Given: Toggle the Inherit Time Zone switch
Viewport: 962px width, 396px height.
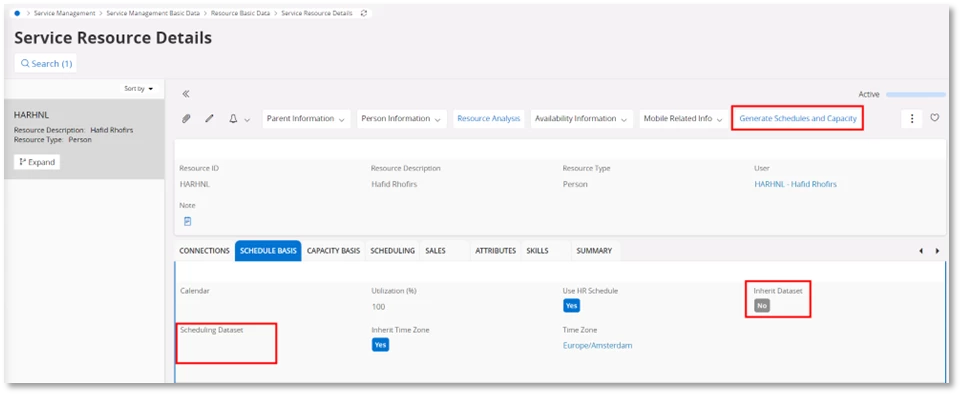Looking at the screenshot, I should [x=380, y=344].
